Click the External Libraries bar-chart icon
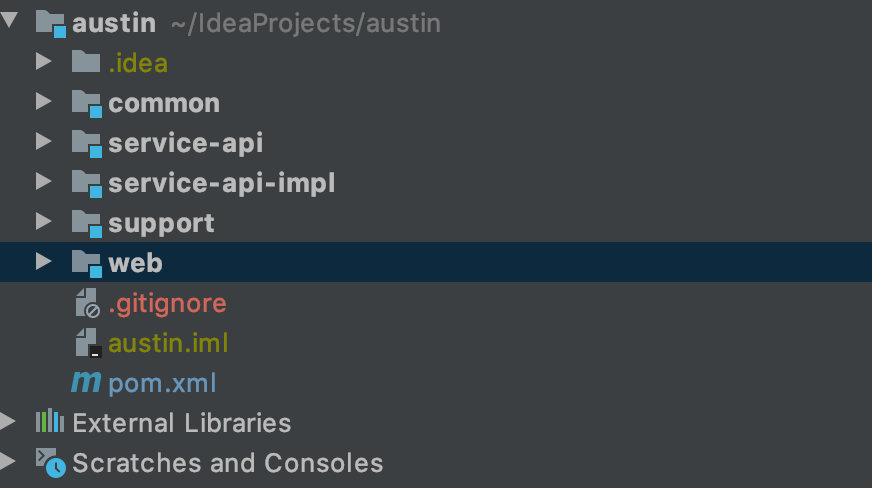The image size is (872, 488). 50,423
